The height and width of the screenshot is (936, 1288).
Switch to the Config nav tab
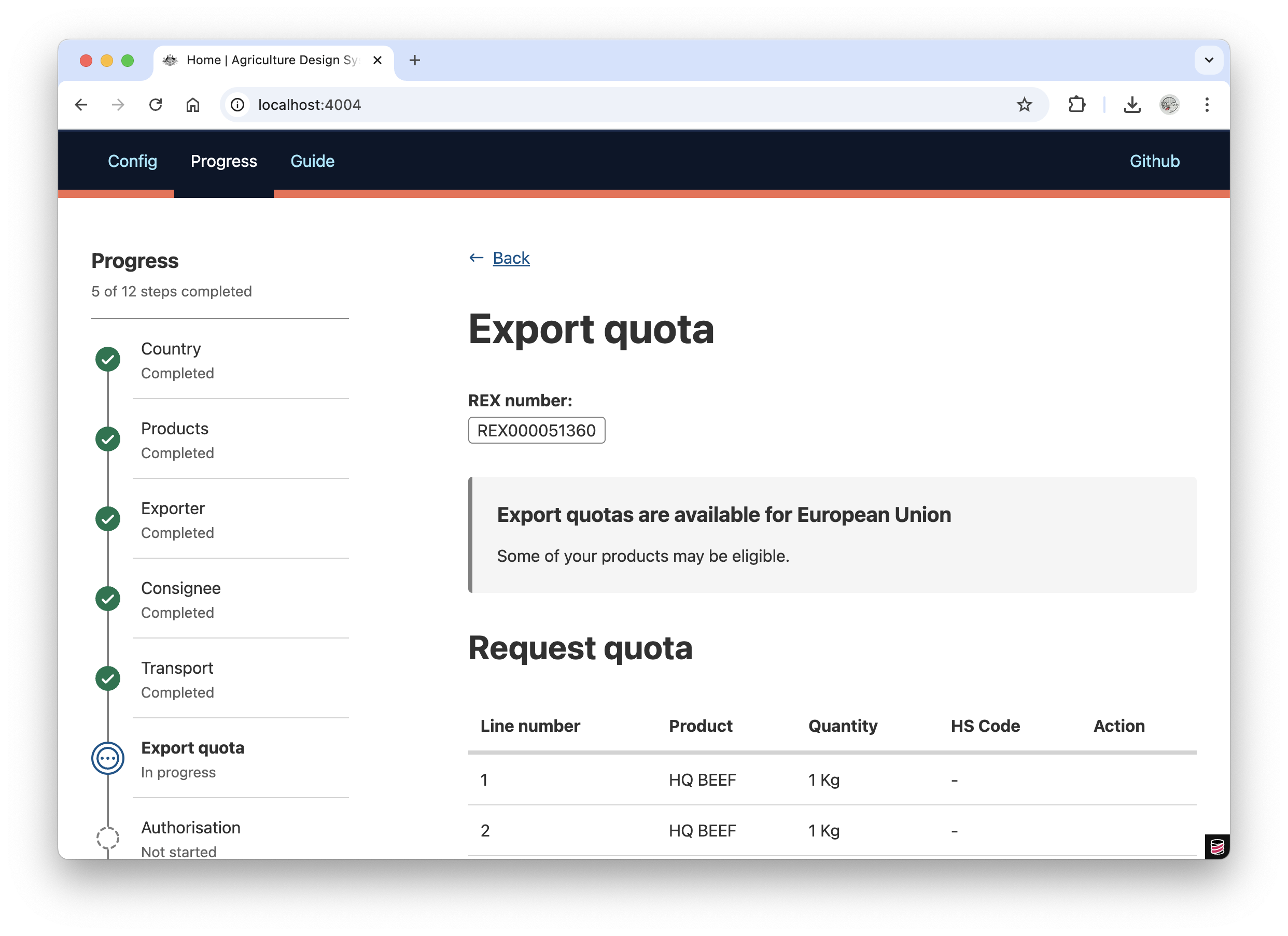click(x=132, y=161)
